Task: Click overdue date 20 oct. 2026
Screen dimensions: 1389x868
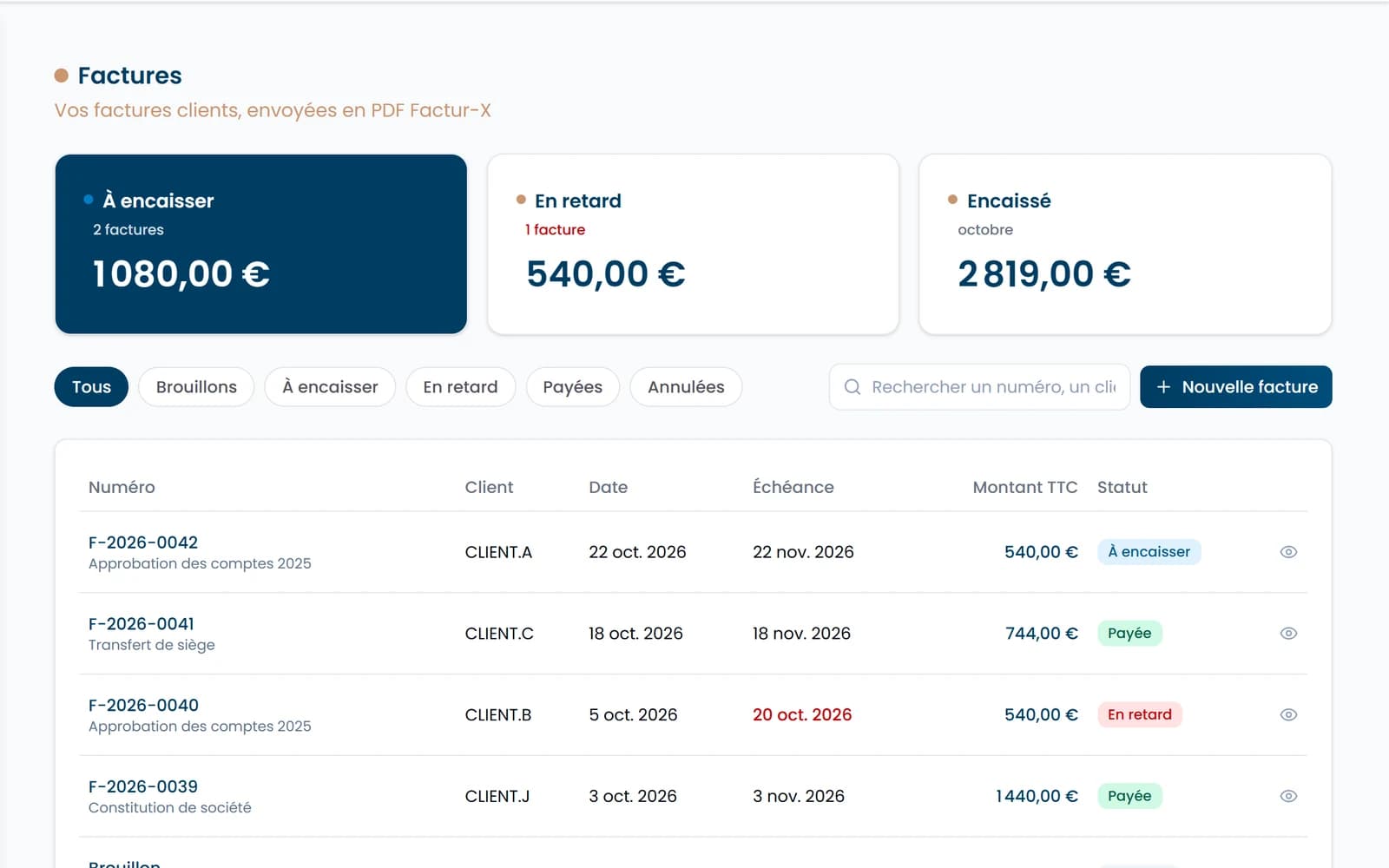Action: click(x=802, y=715)
